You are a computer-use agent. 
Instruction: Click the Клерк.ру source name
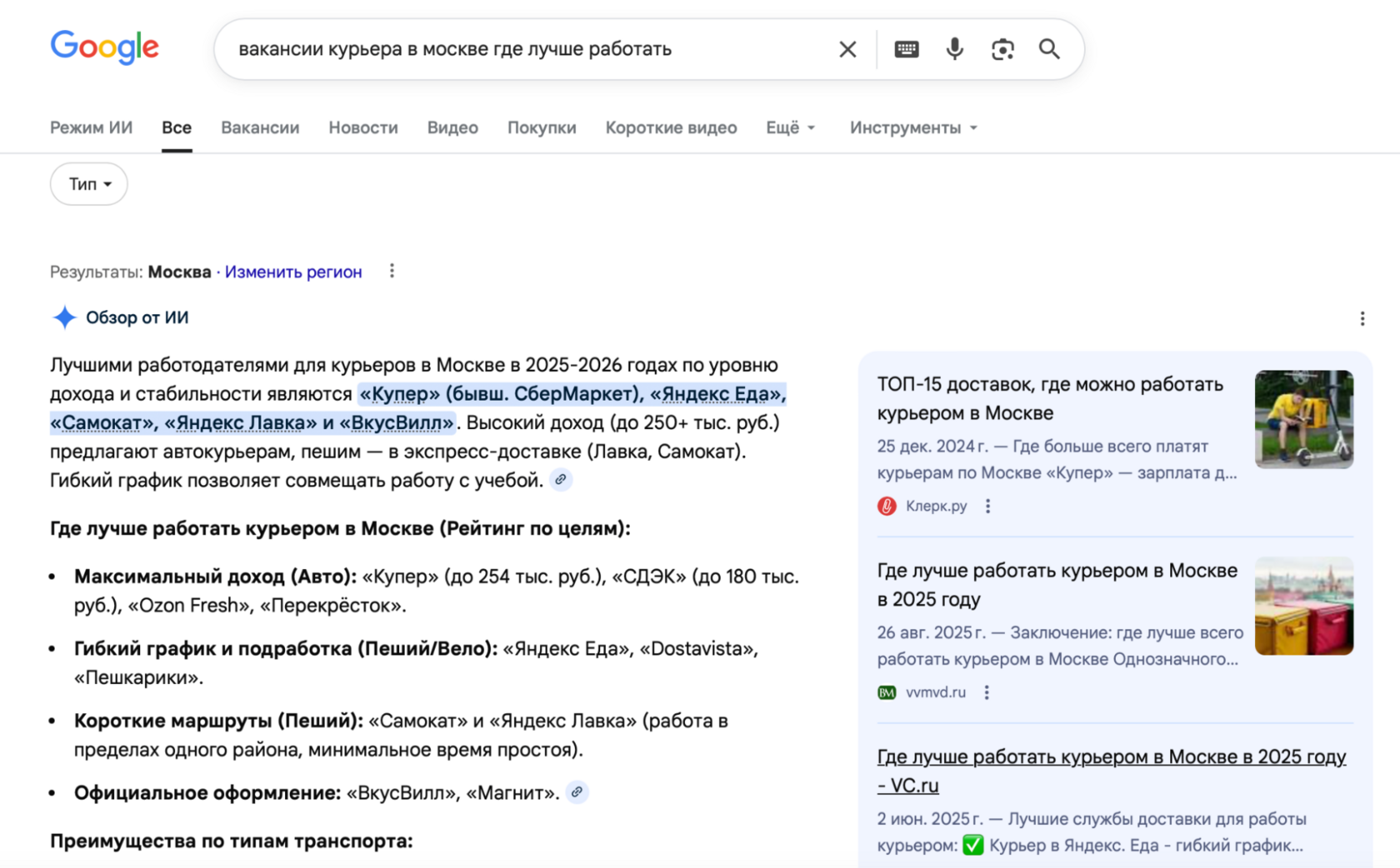[x=937, y=506]
